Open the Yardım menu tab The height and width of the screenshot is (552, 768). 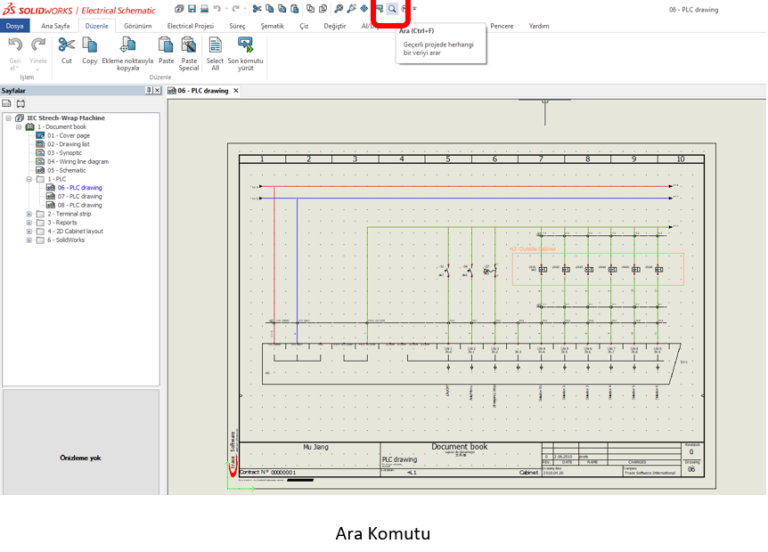(539, 26)
